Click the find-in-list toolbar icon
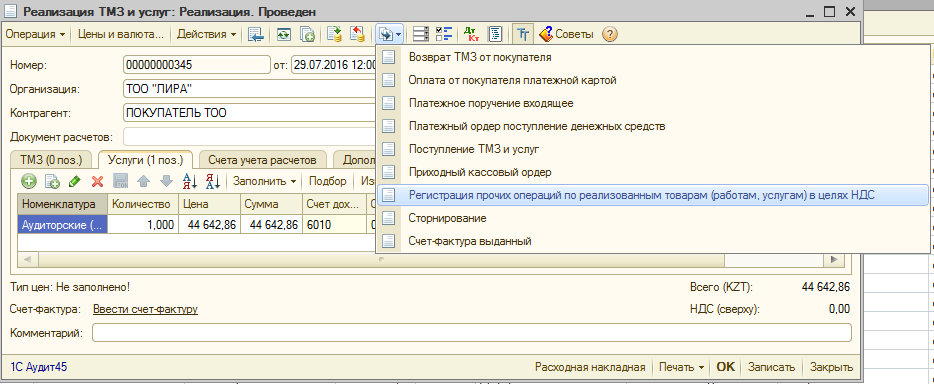This screenshot has width=934, height=384. (256, 34)
